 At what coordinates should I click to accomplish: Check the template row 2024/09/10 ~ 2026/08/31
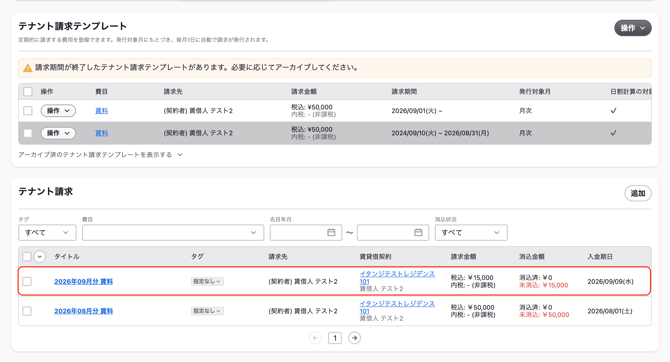[28, 133]
